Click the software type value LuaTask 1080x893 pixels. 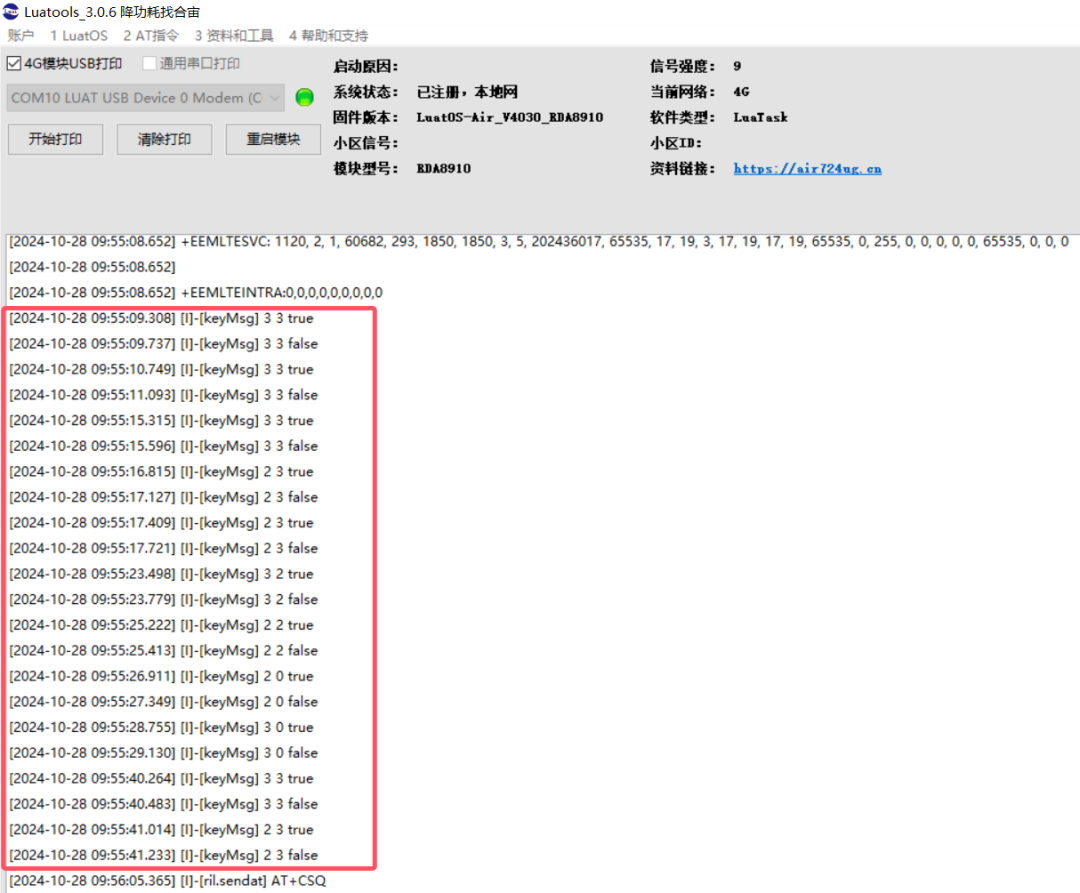tap(760, 117)
